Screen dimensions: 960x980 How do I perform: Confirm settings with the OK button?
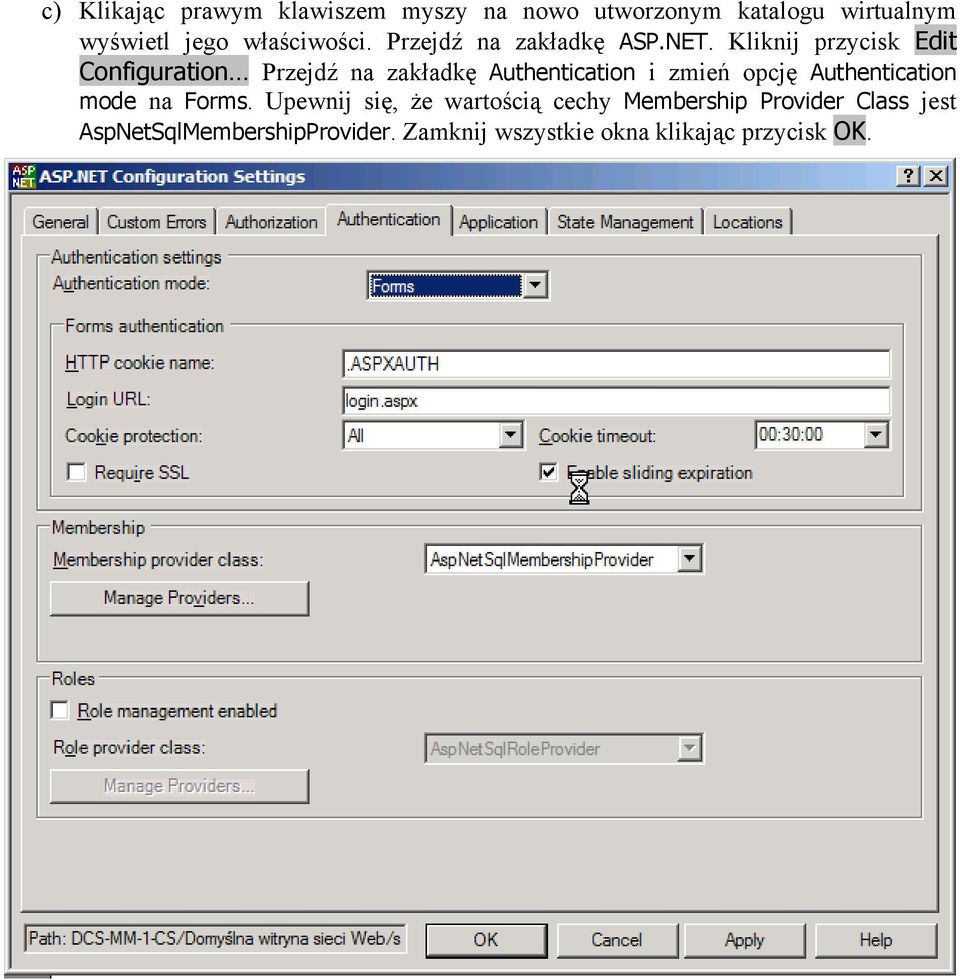pos(486,940)
